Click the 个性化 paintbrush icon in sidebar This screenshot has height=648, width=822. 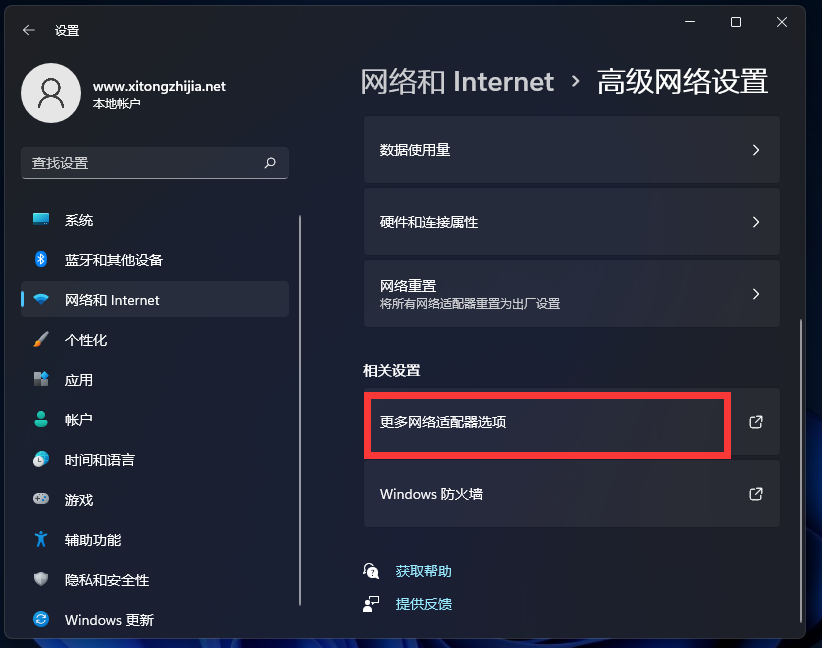point(40,340)
